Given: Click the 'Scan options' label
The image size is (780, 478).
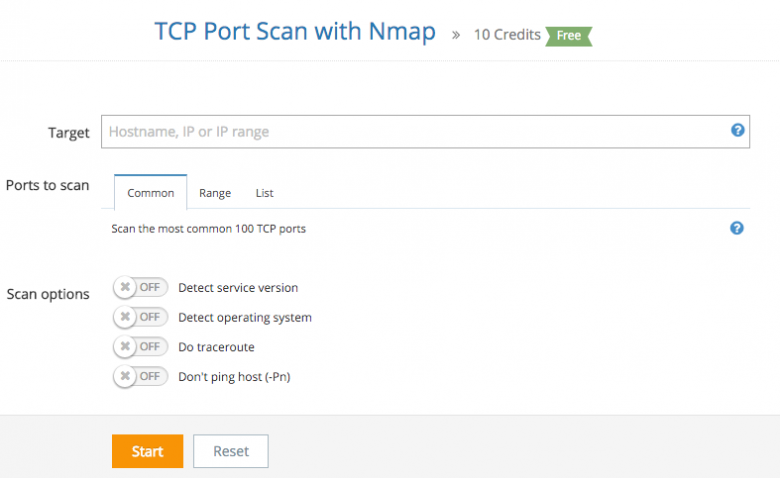Looking at the screenshot, I should [48, 294].
